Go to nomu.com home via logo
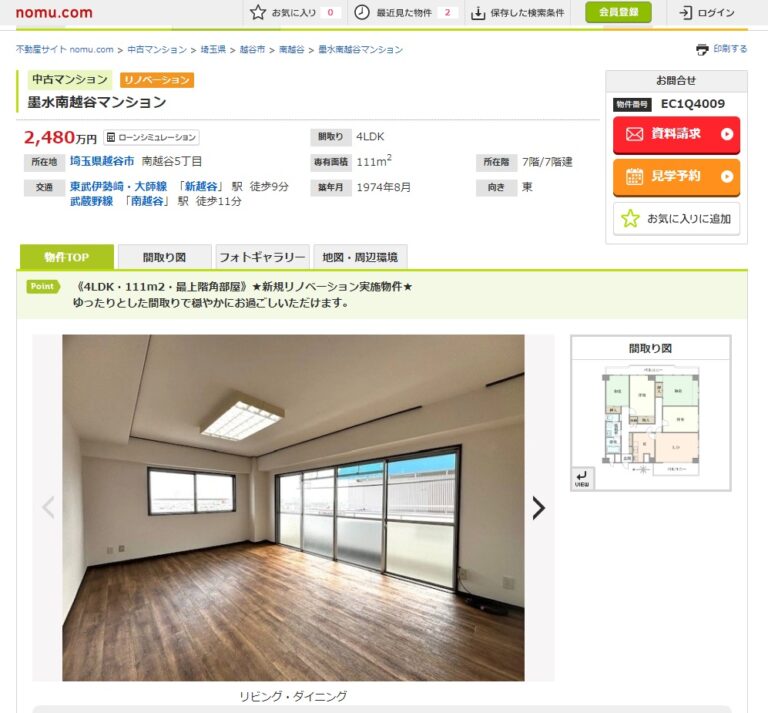Screen dimensions: 768x713 click(x=54, y=12)
